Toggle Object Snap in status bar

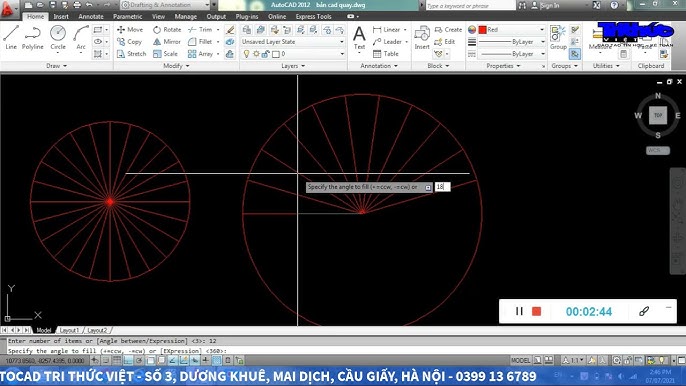[150, 361]
